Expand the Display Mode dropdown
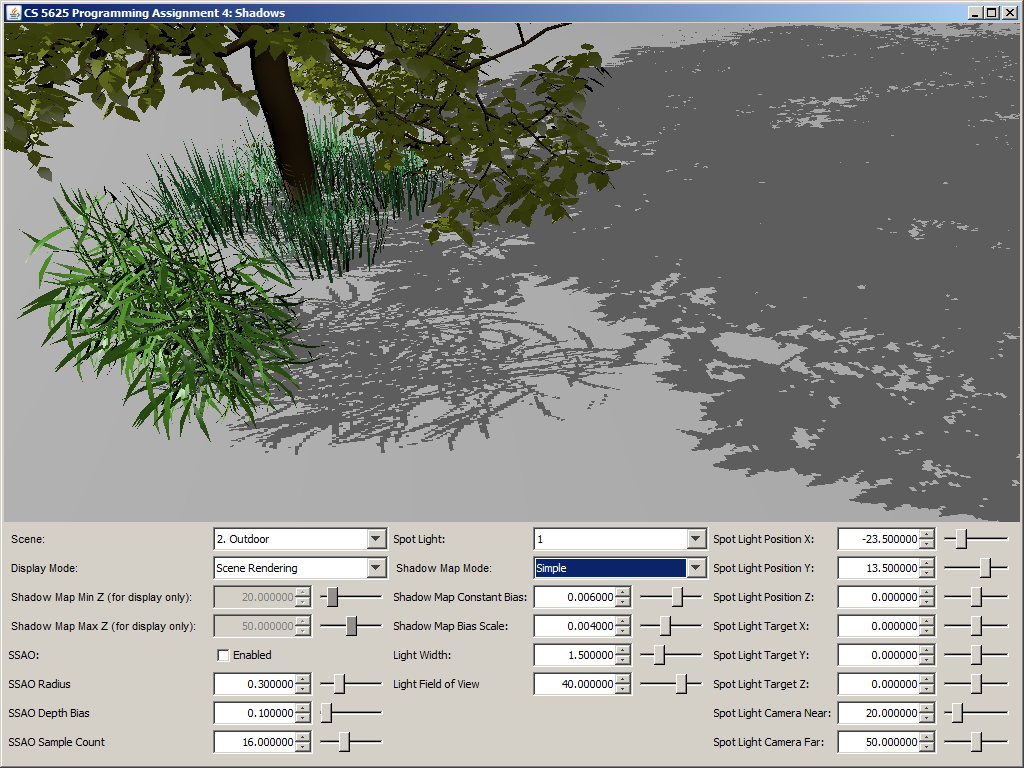This screenshot has width=1024, height=768. (376, 568)
